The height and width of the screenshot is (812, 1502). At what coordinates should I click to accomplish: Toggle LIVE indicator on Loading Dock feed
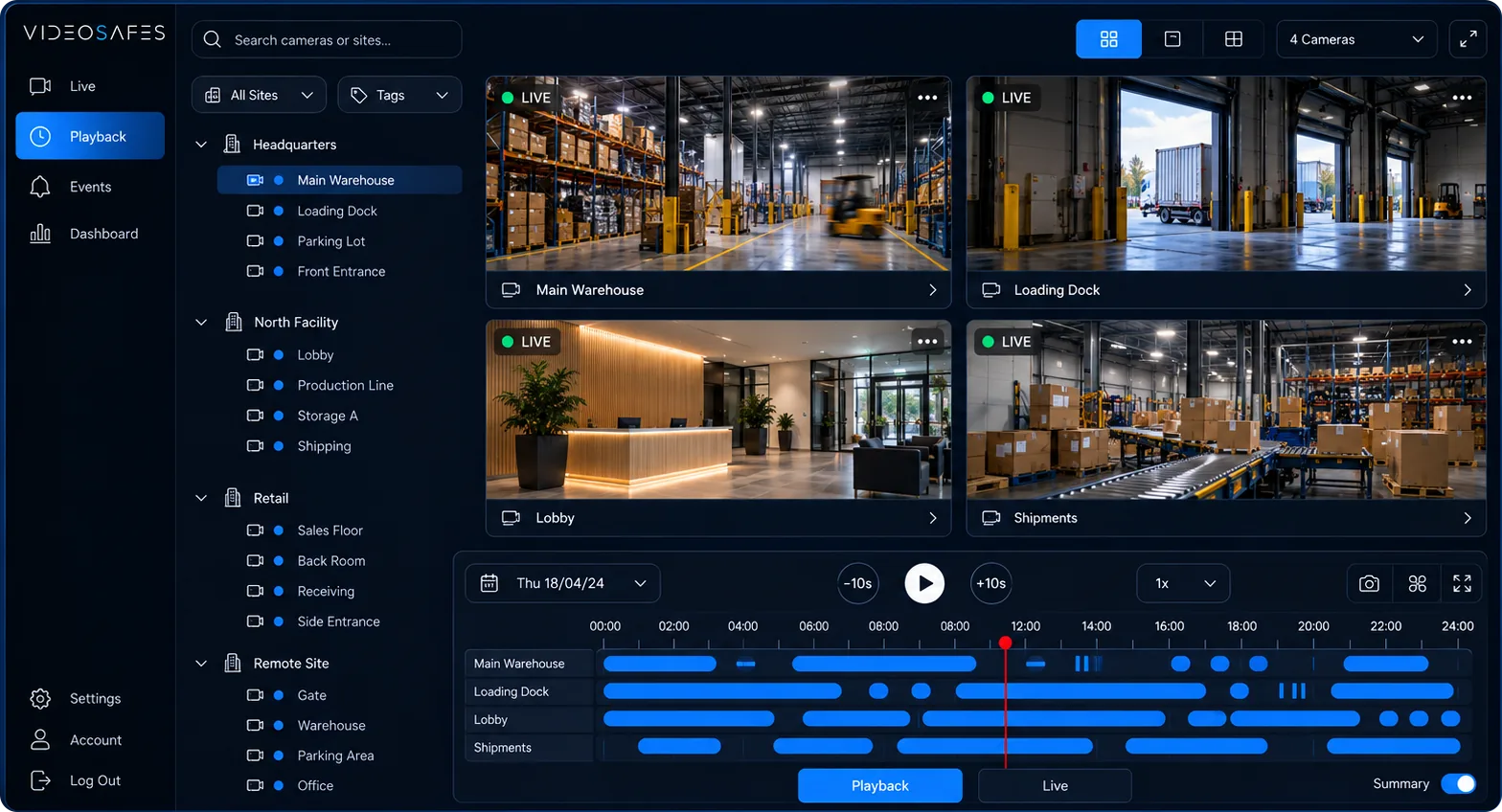click(1007, 98)
